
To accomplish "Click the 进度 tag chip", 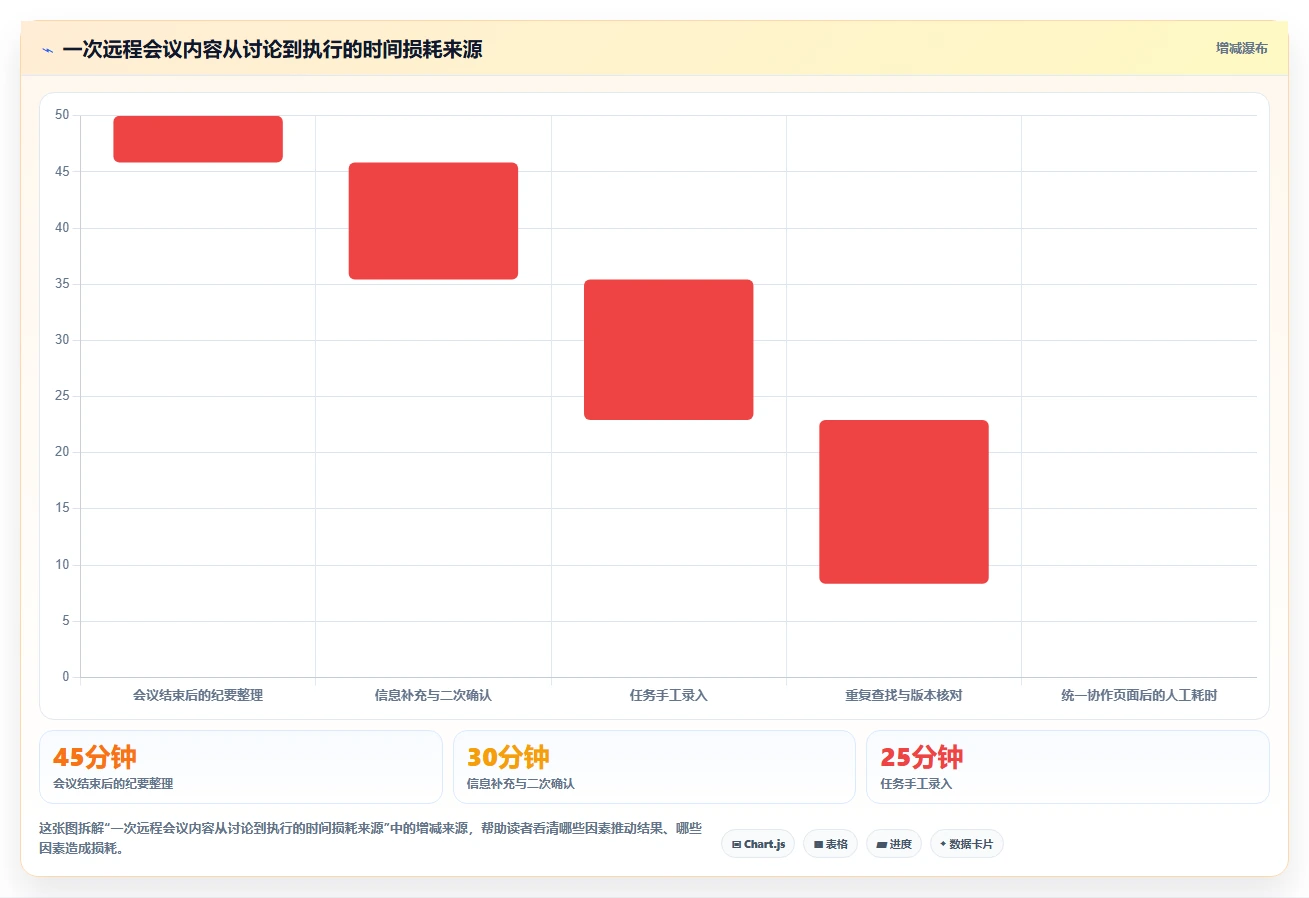I will pos(894,844).
